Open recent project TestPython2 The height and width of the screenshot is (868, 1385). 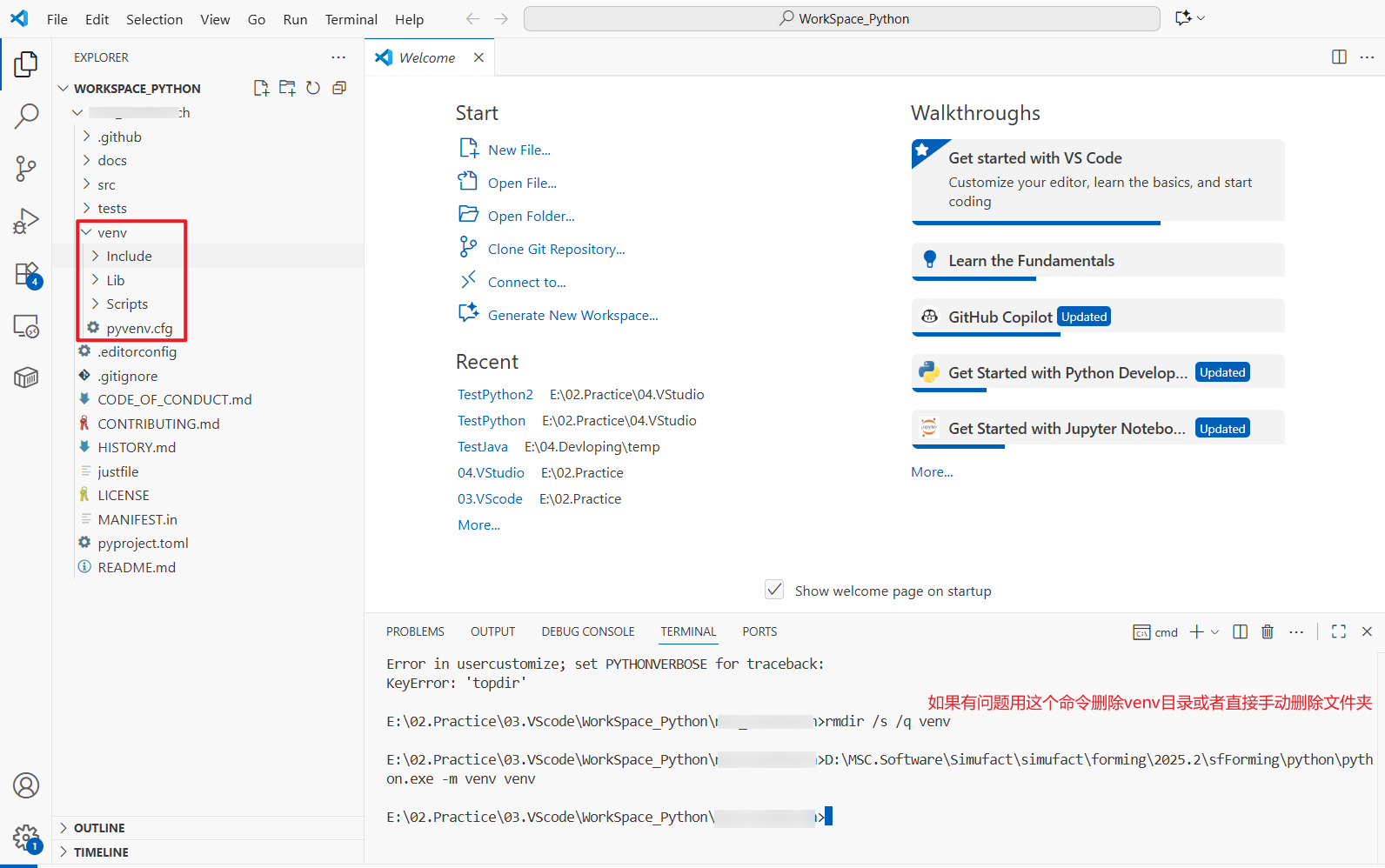pos(495,394)
